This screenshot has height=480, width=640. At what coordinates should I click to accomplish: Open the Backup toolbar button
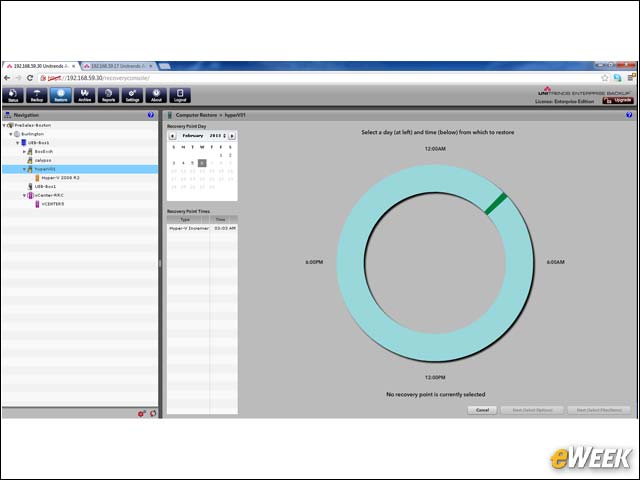(37, 95)
